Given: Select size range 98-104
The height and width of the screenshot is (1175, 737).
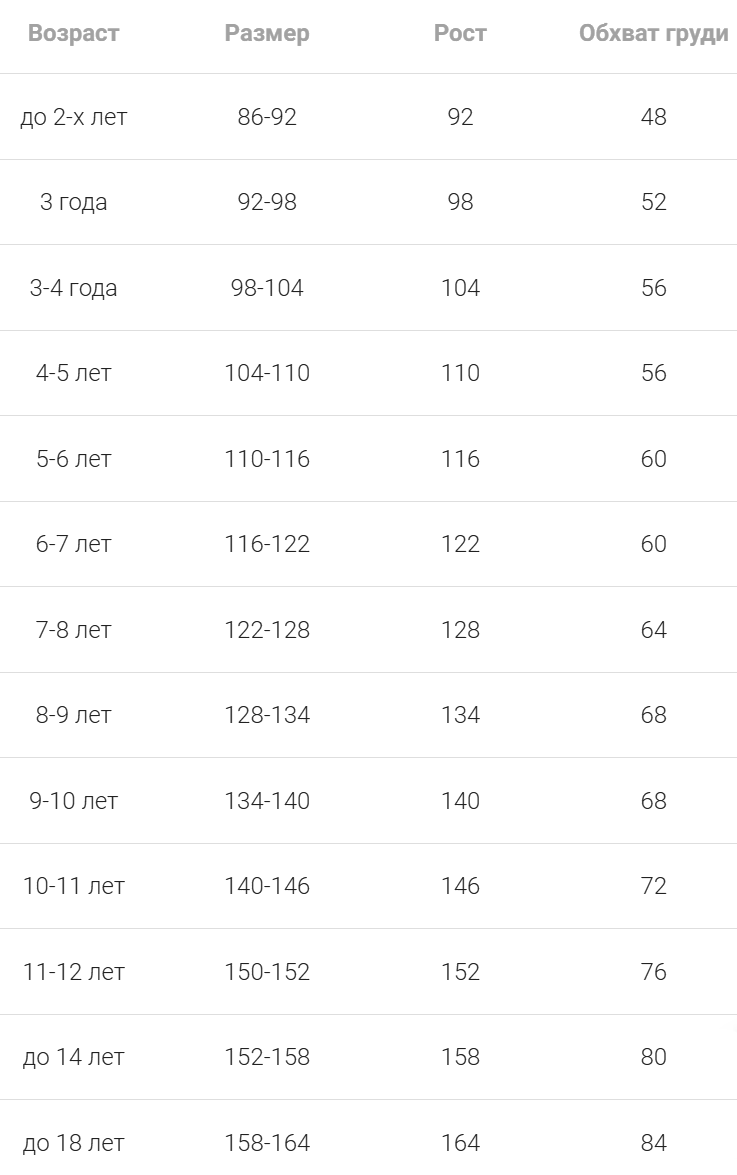Looking at the screenshot, I should 267,288.
